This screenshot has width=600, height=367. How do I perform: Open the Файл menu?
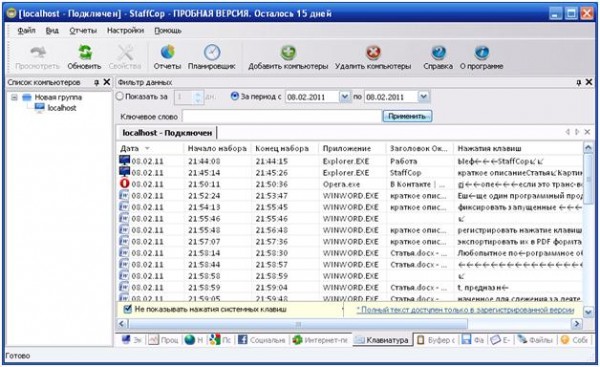point(26,30)
